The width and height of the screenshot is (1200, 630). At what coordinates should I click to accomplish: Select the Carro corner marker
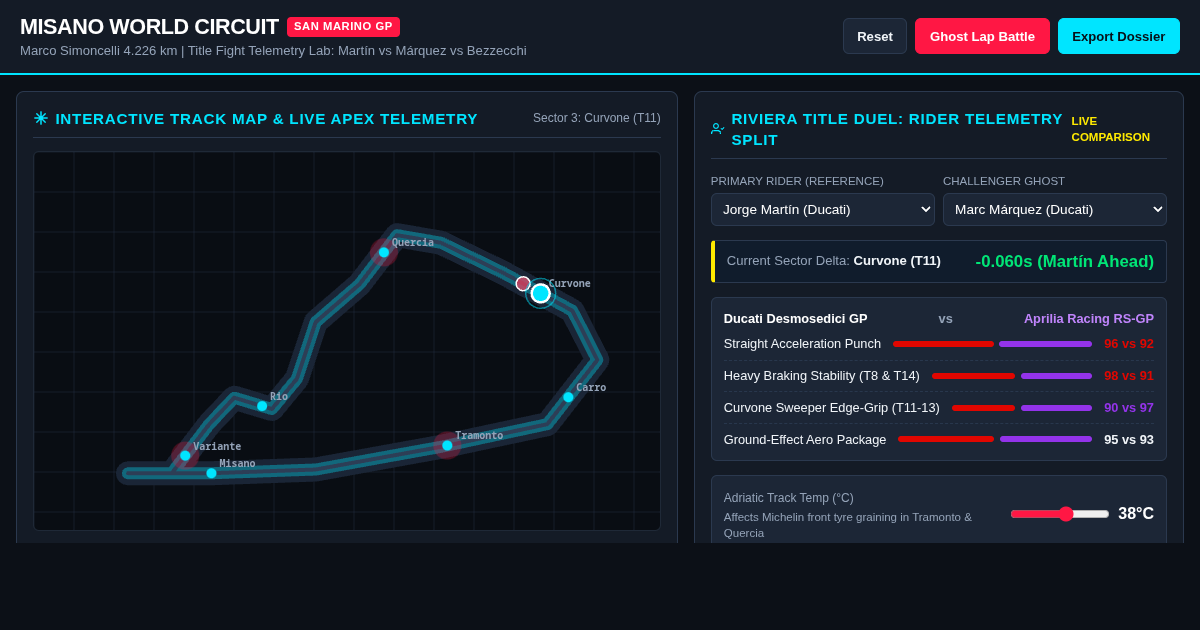[568, 397]
